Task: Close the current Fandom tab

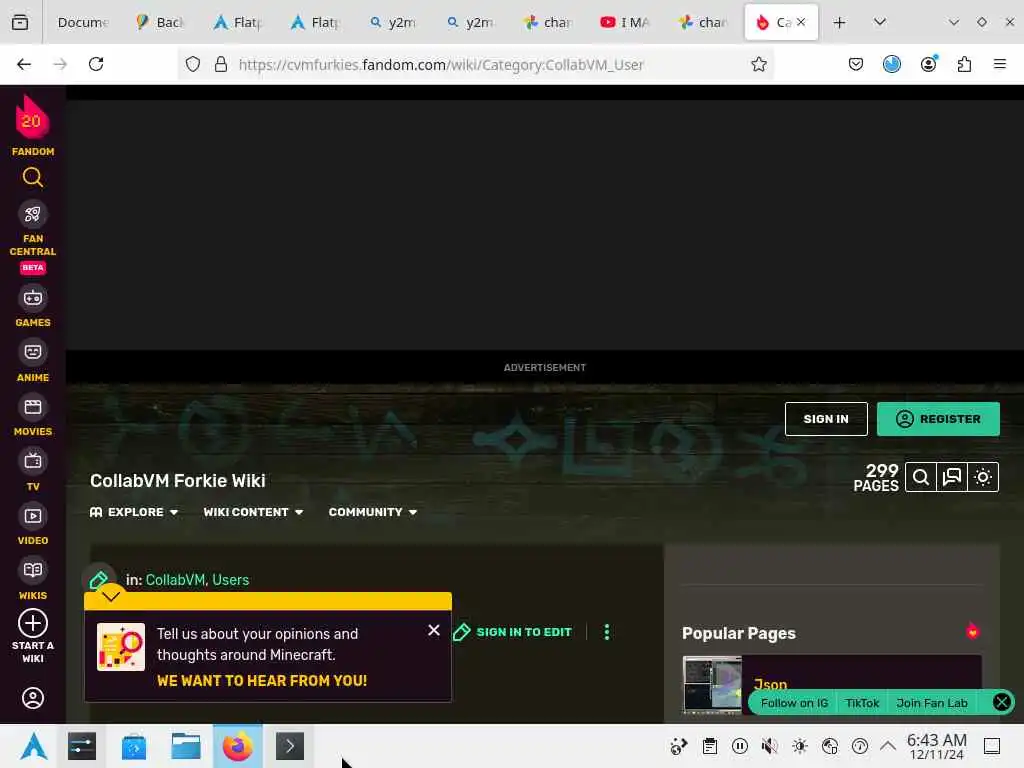Action: coord(801,22)
